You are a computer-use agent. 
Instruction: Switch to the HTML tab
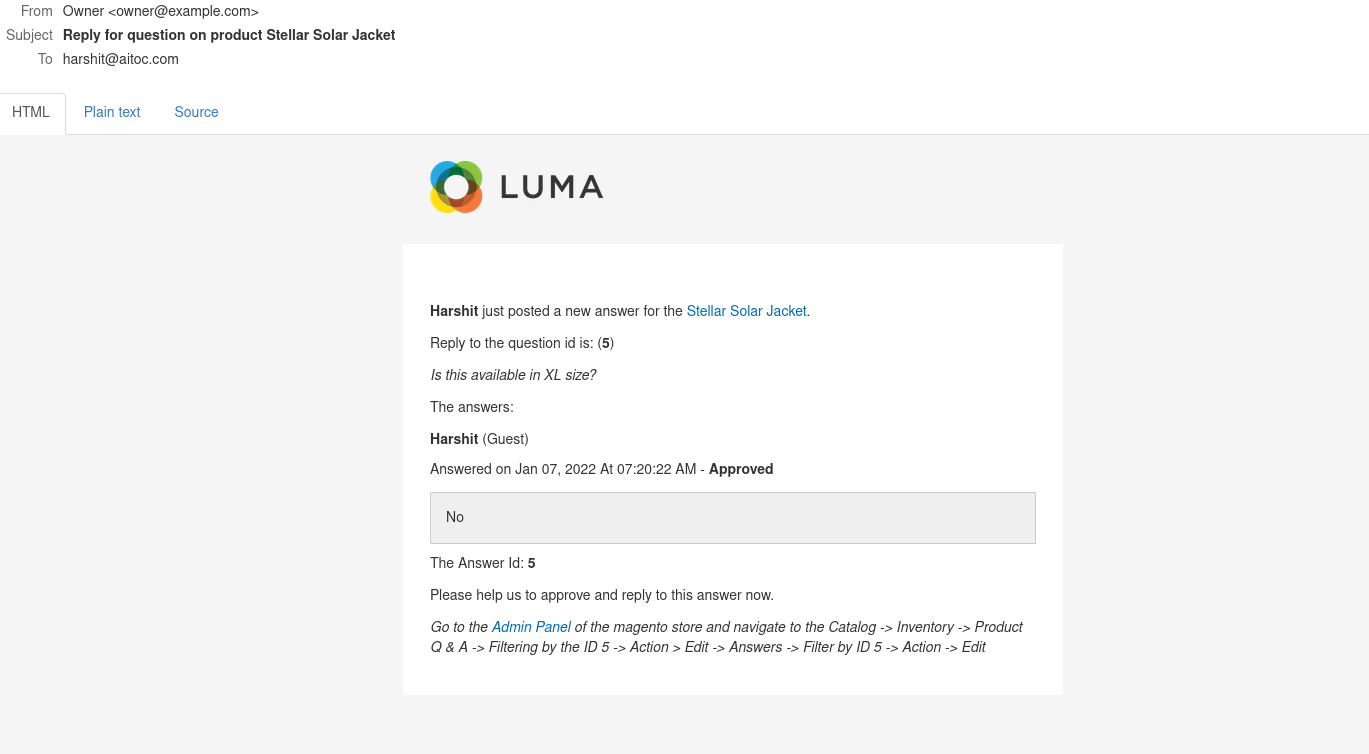(x=31, y=112)
